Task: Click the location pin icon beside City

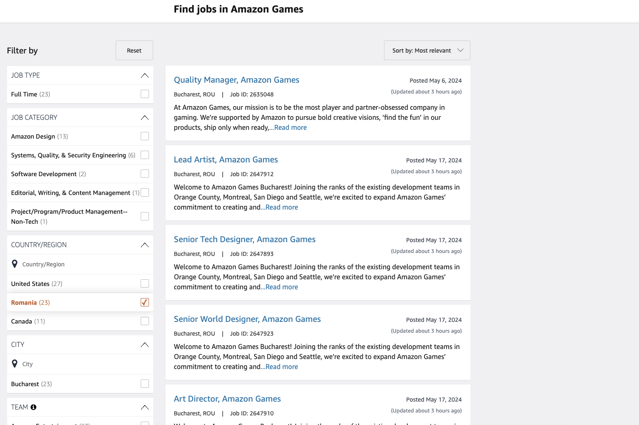Action: pyautogui.click(x=15, y=363)
